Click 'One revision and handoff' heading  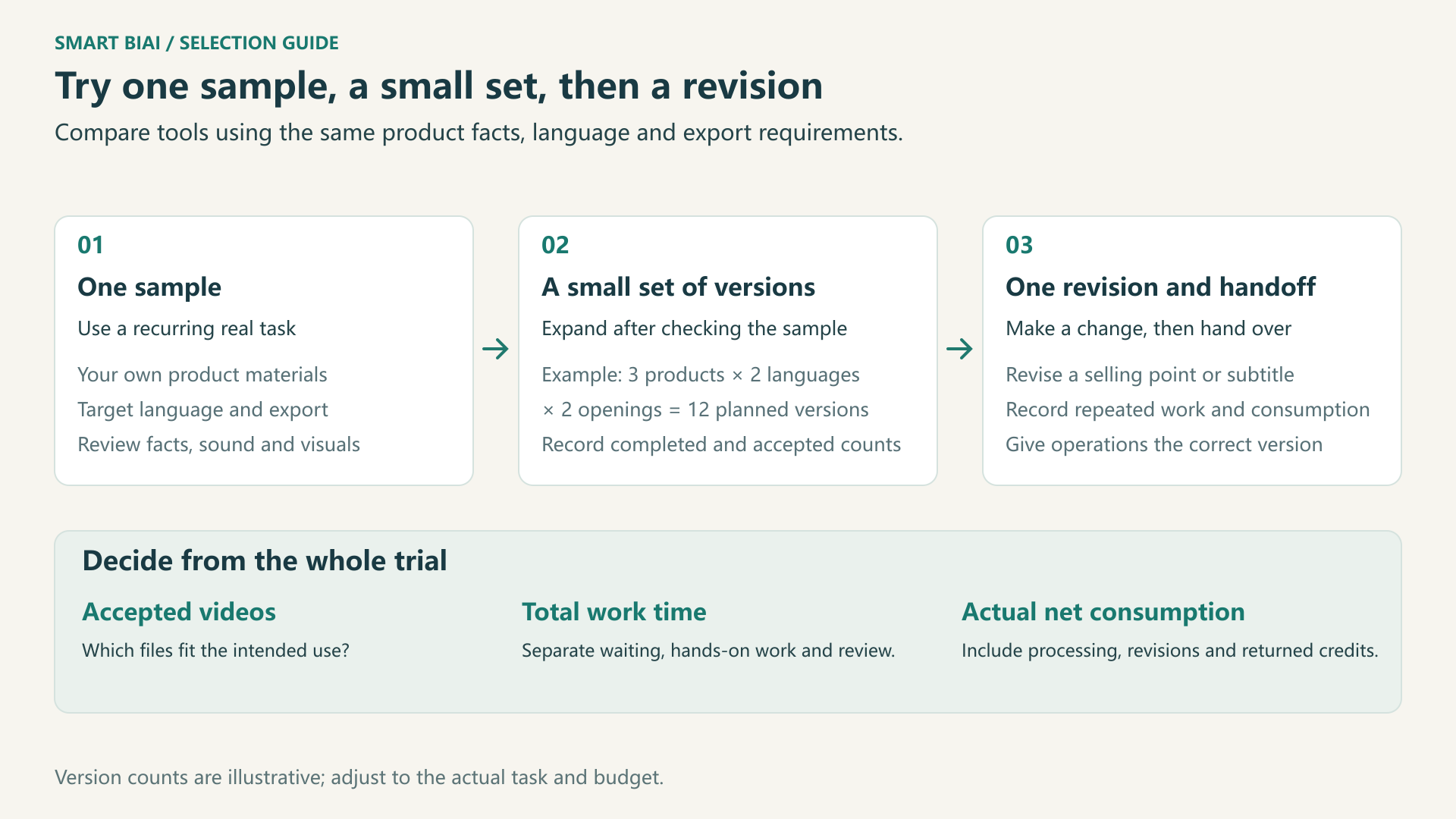tap(1160, 287)
